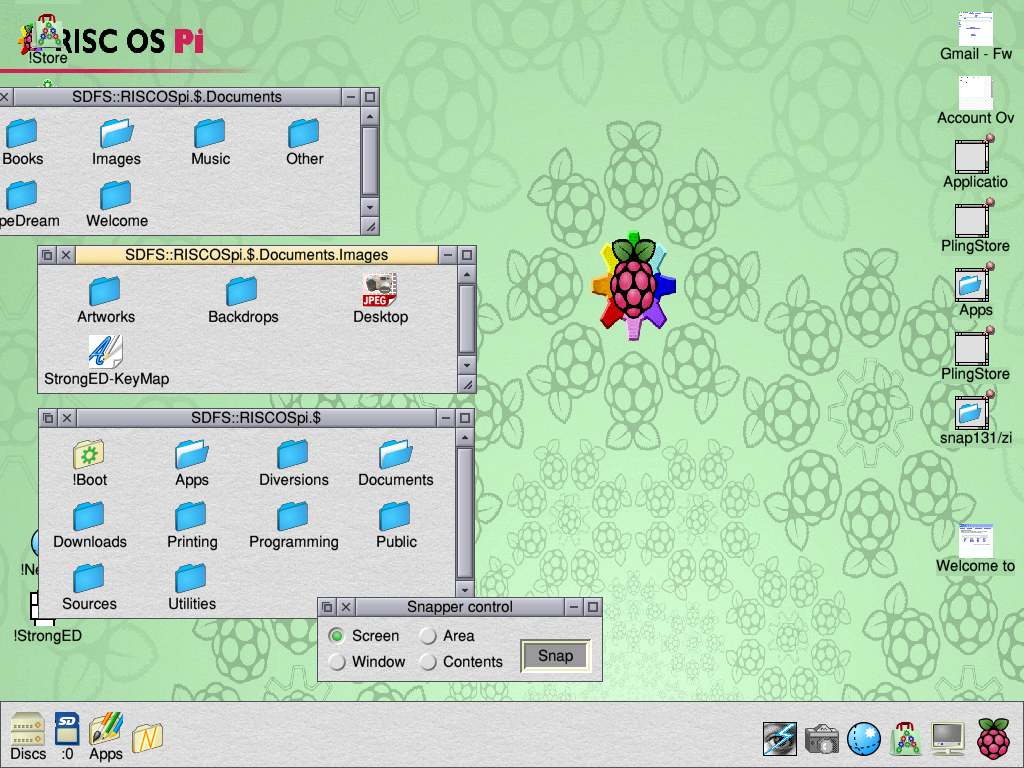Click the Snapper camera icon on icon bar

822,739
